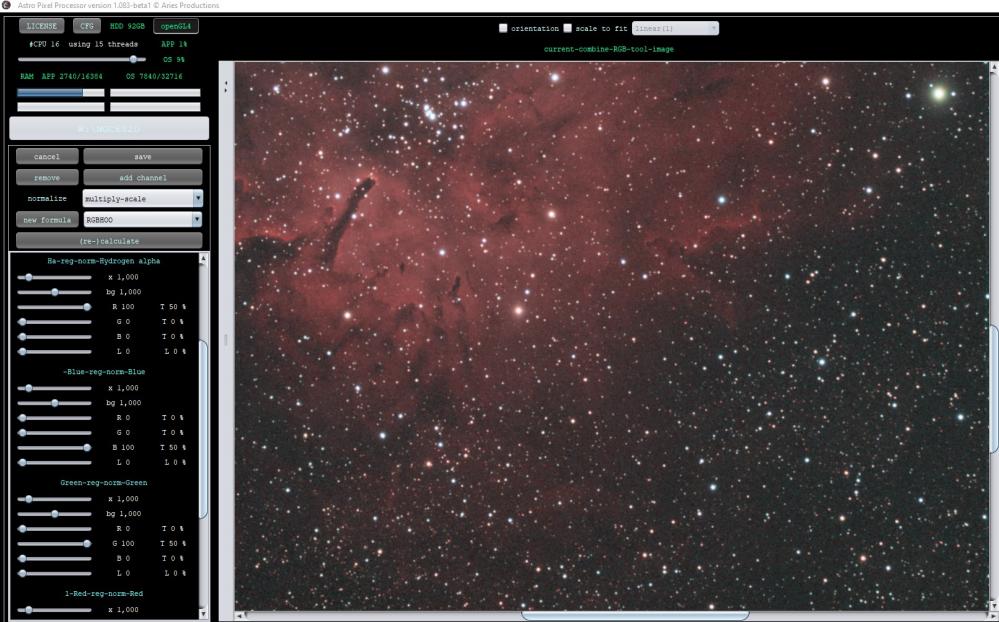
Task: Click image viewer horizontal scrollbar thumb
Action: (x=635, y=616)
